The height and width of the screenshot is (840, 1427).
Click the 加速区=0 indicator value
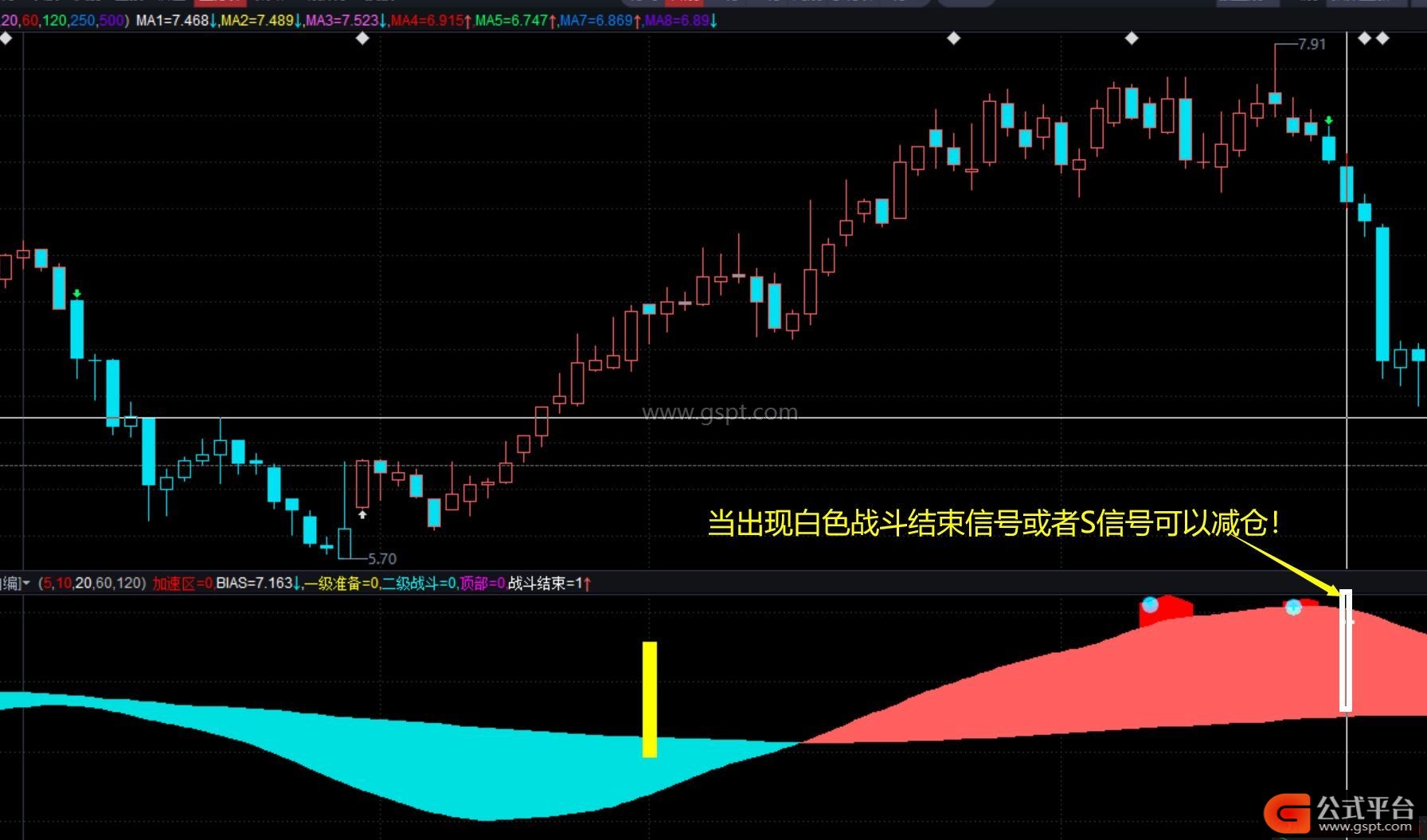coord(182,584)
